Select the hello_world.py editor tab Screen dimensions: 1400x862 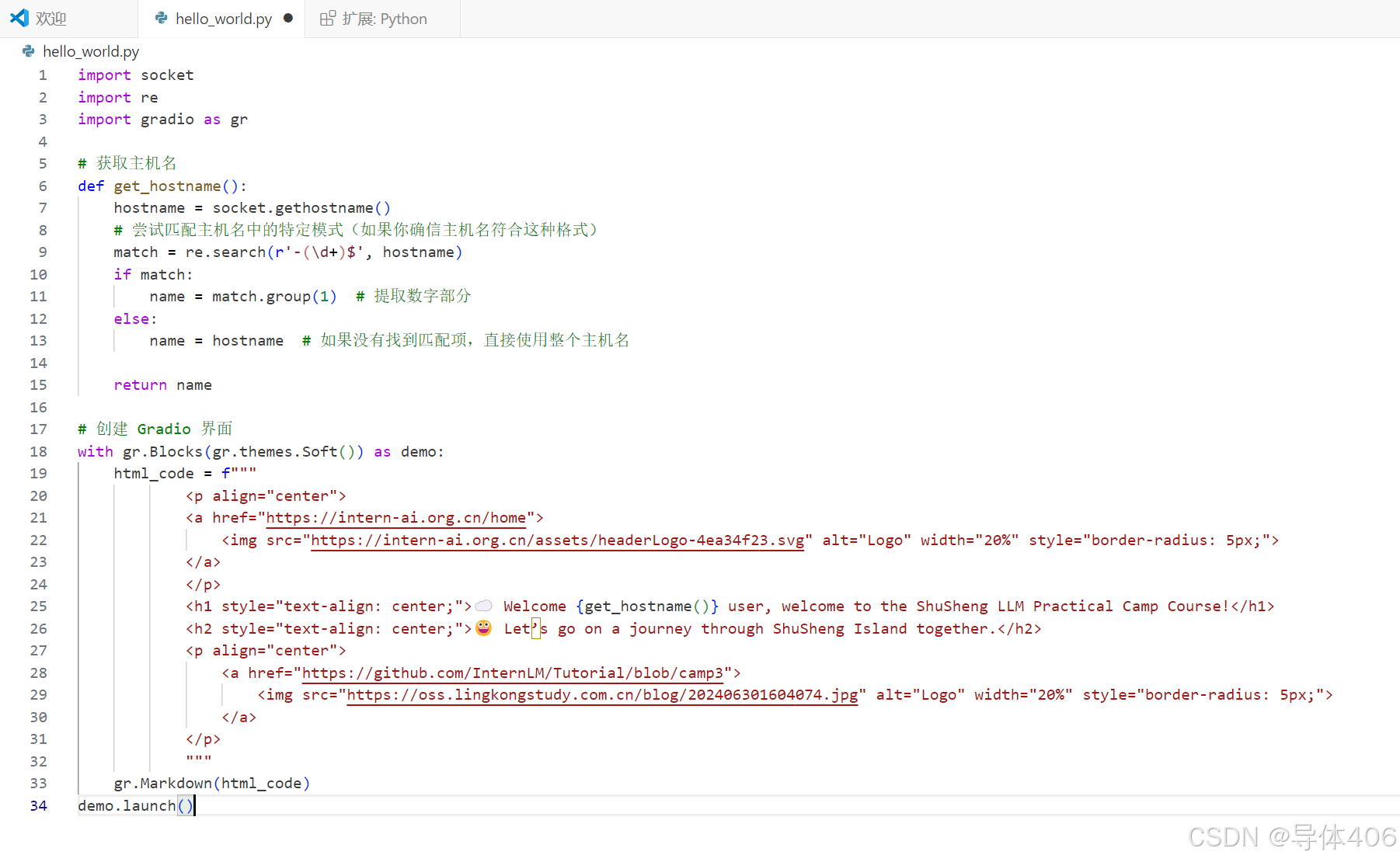tap(223, 18)
